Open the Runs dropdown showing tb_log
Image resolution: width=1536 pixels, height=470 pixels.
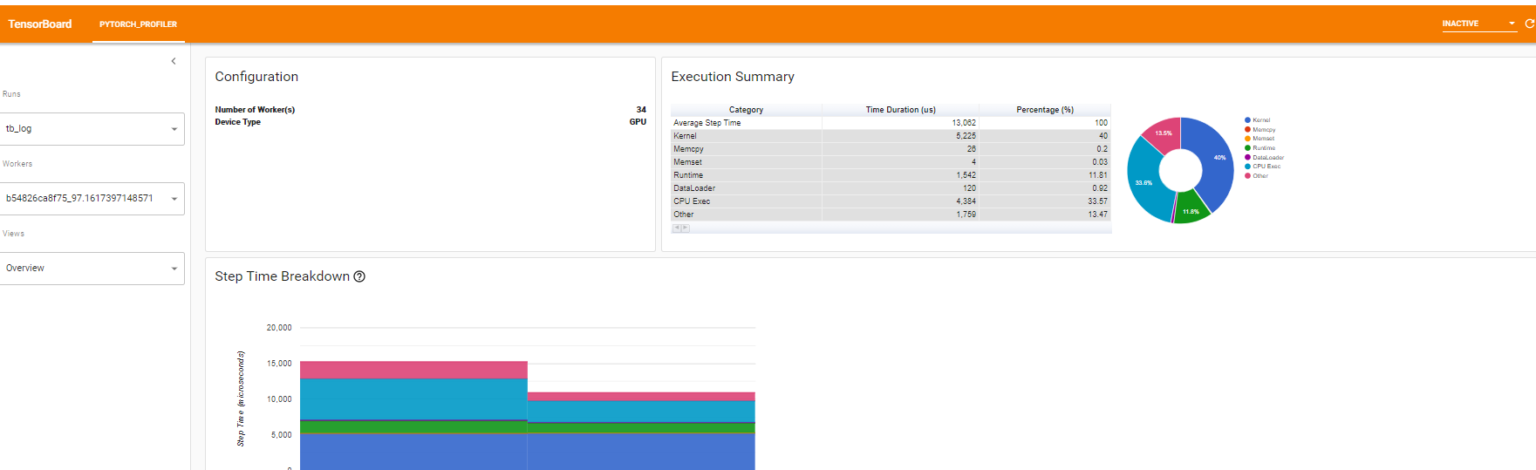tap(92, 129)
